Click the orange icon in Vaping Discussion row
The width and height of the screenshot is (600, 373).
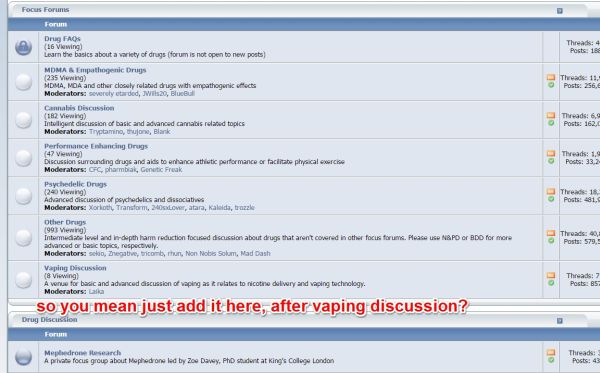click(x=551, y=275)
